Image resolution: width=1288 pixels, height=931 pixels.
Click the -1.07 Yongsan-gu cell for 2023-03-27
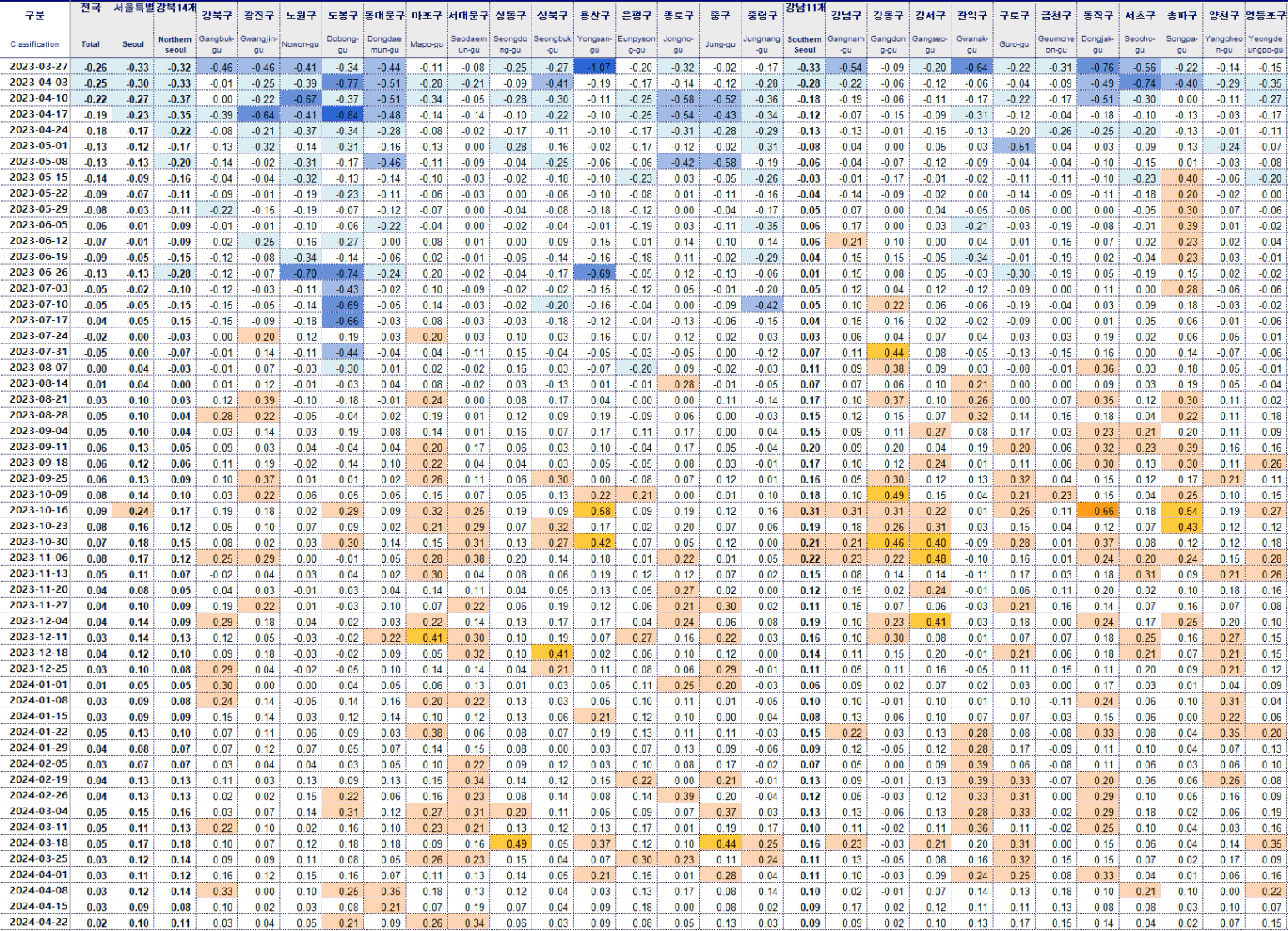click(594, 68)
